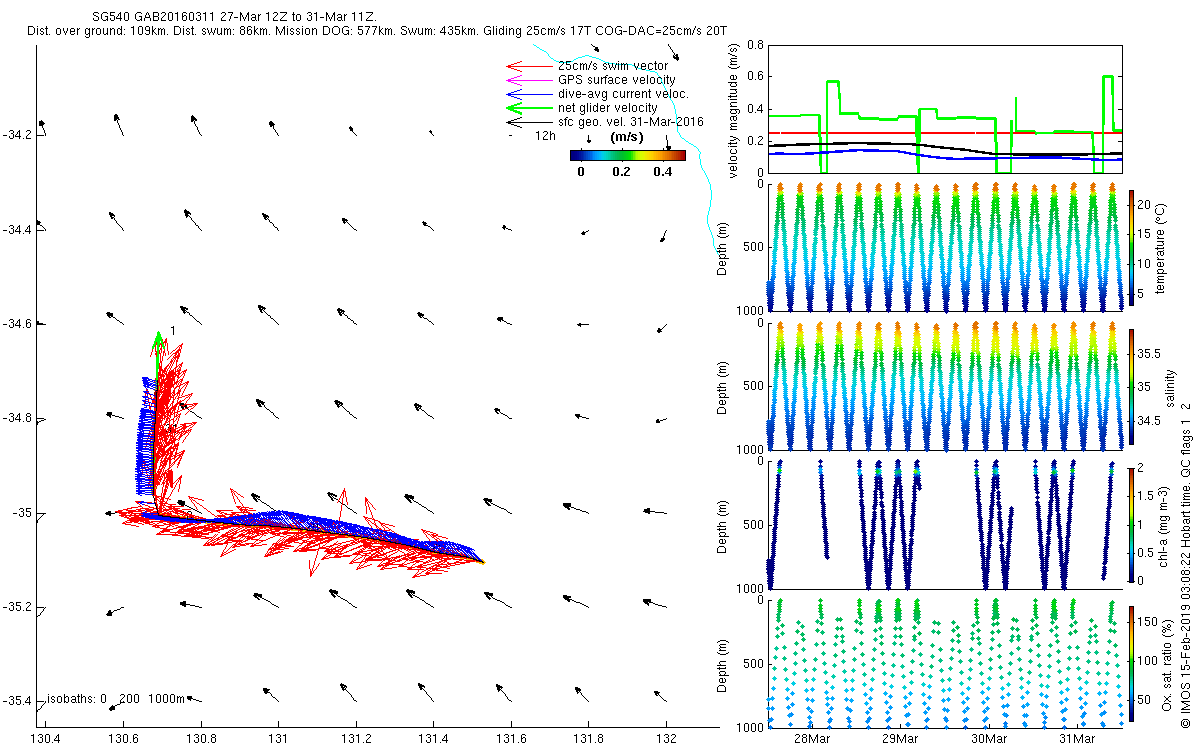The width and height of the screenshot is (1200, 750).
Task: Click the '12h' legend label
Action: tap(546, 135)
